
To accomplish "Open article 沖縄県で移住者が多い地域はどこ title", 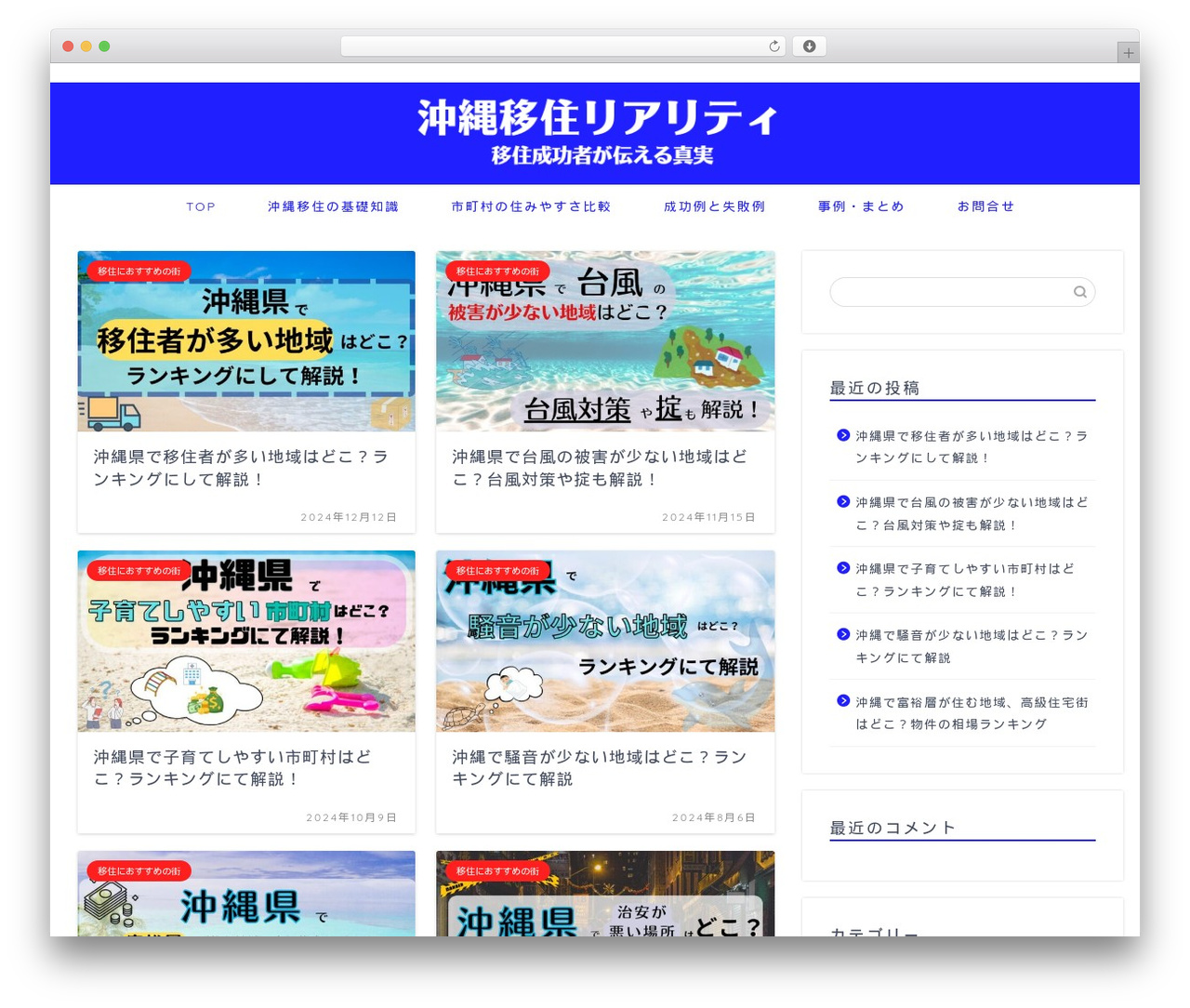I will tap(242, 468).
